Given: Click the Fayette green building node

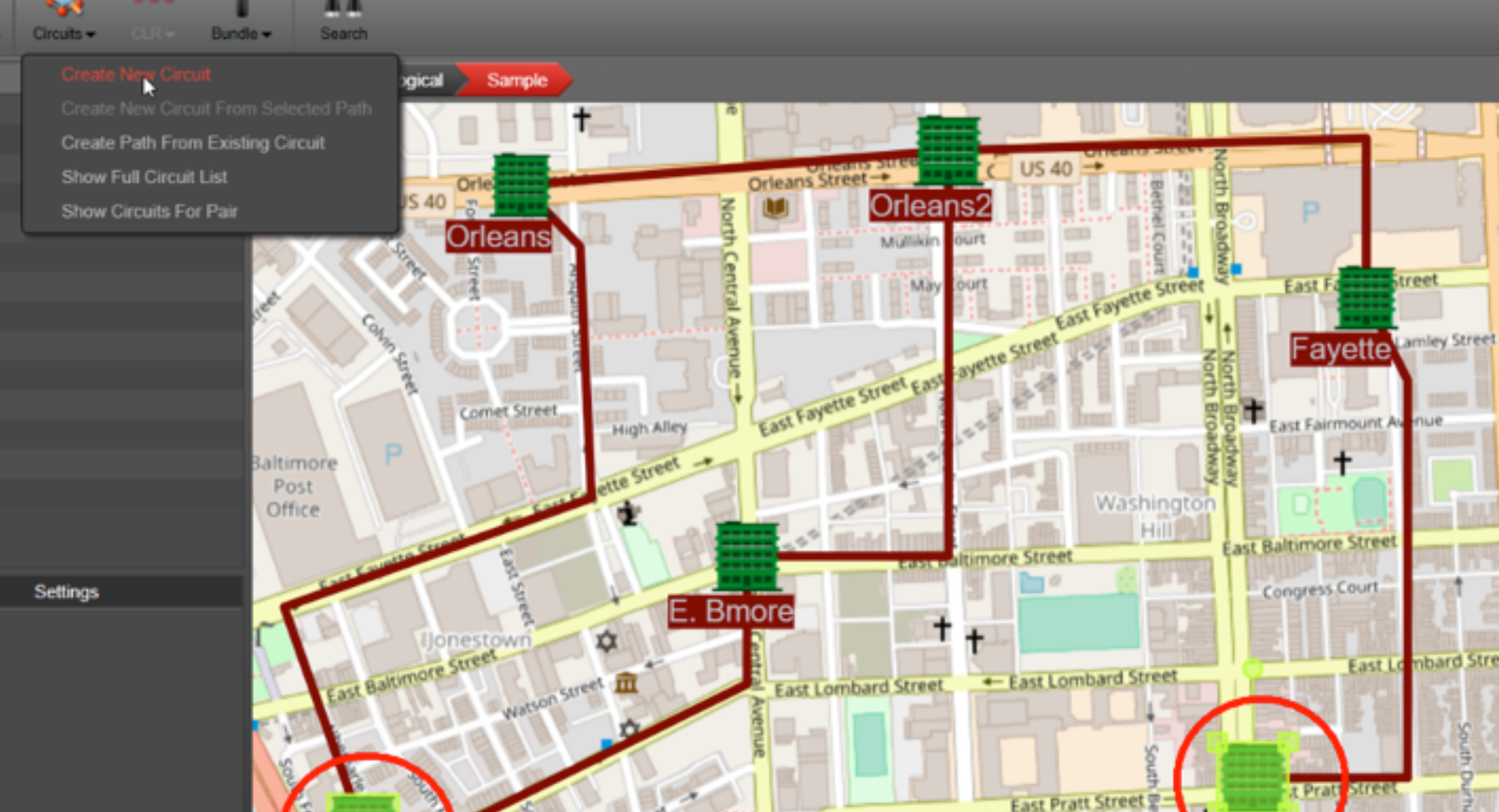Looking at the screenshot, I should [1366, 298].
